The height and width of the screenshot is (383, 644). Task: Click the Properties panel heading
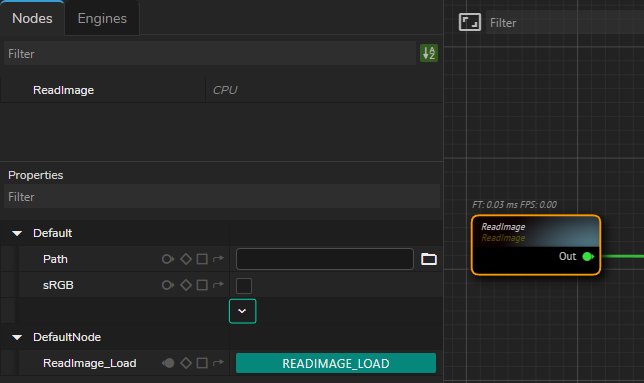[36, 175]
